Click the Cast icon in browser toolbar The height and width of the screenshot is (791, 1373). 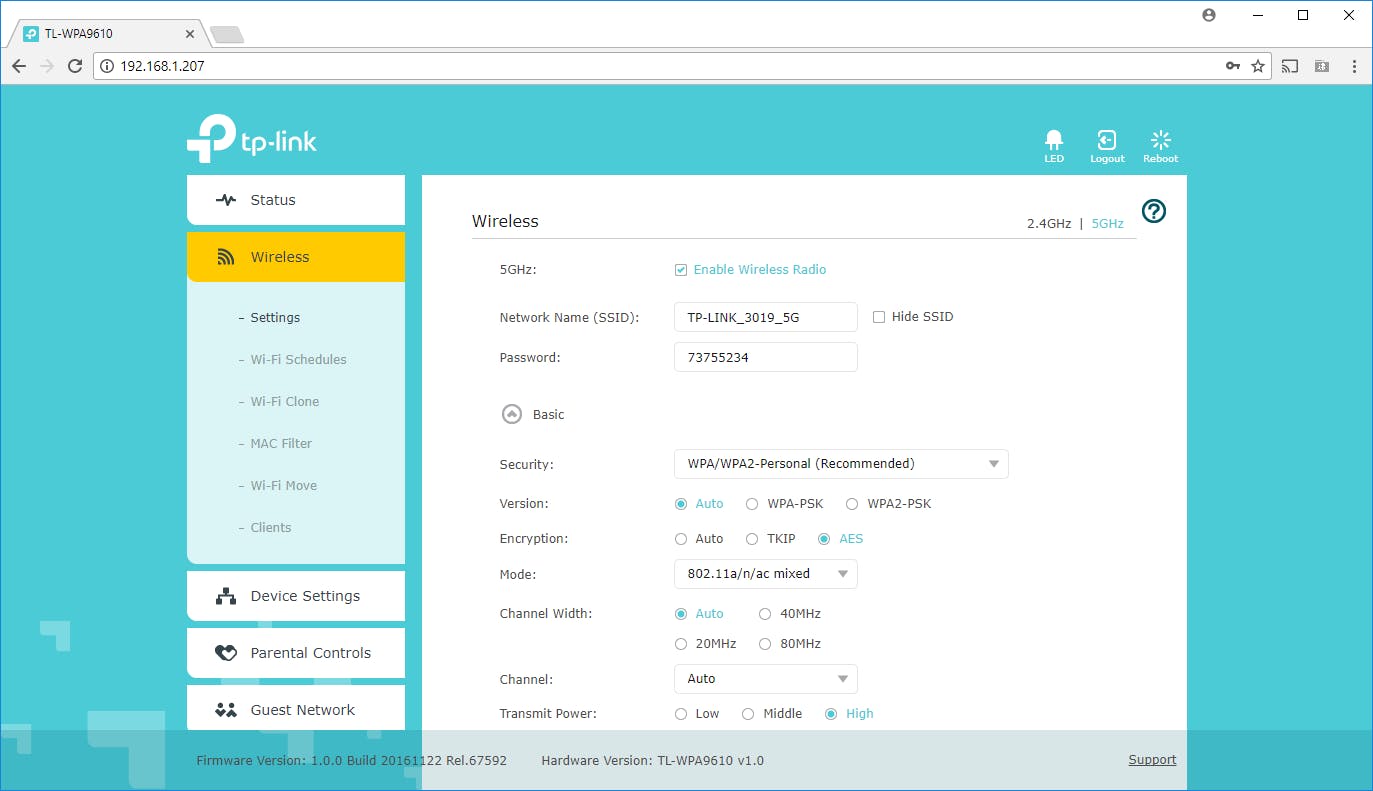pos(1290,66)
